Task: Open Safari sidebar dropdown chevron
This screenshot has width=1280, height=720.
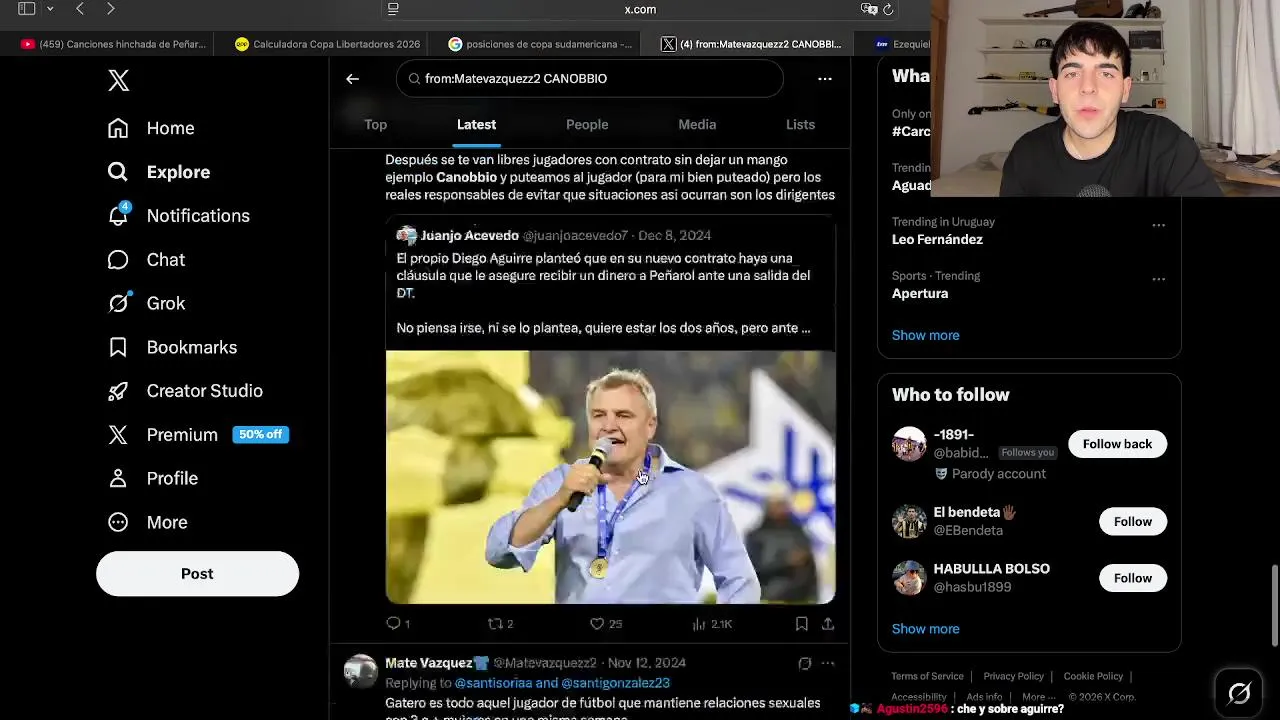Action: (50, 9)
